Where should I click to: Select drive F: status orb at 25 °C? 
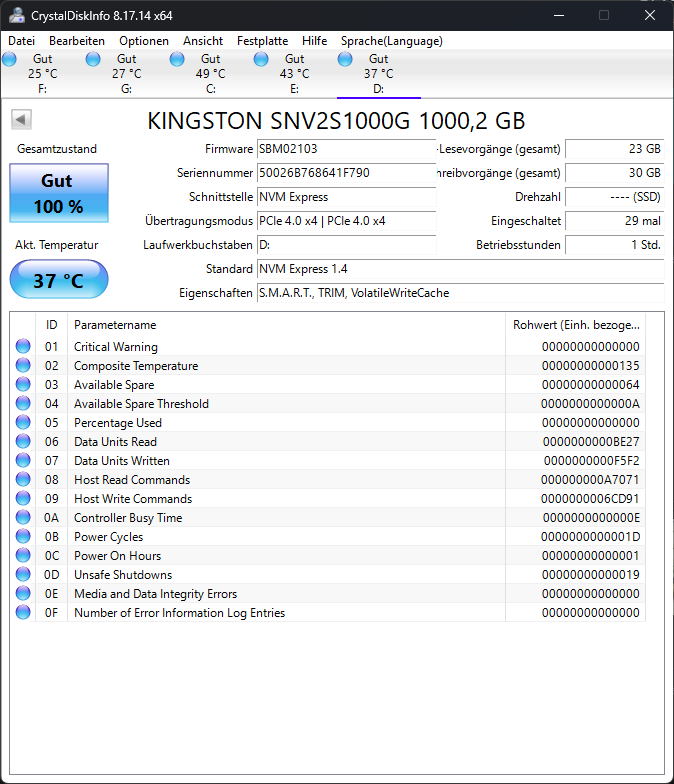pos(10,60)
